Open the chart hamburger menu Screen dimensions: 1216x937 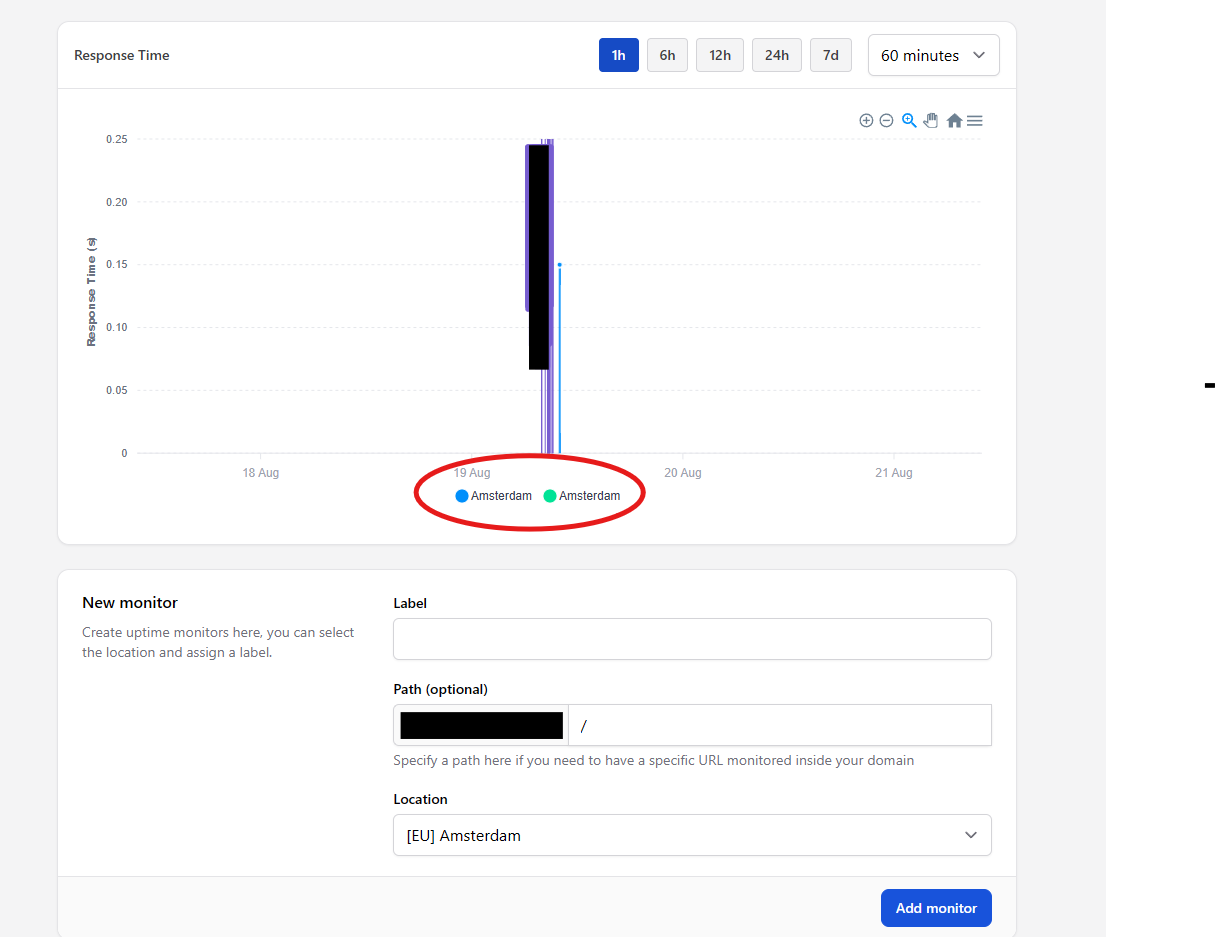(975, 120)
